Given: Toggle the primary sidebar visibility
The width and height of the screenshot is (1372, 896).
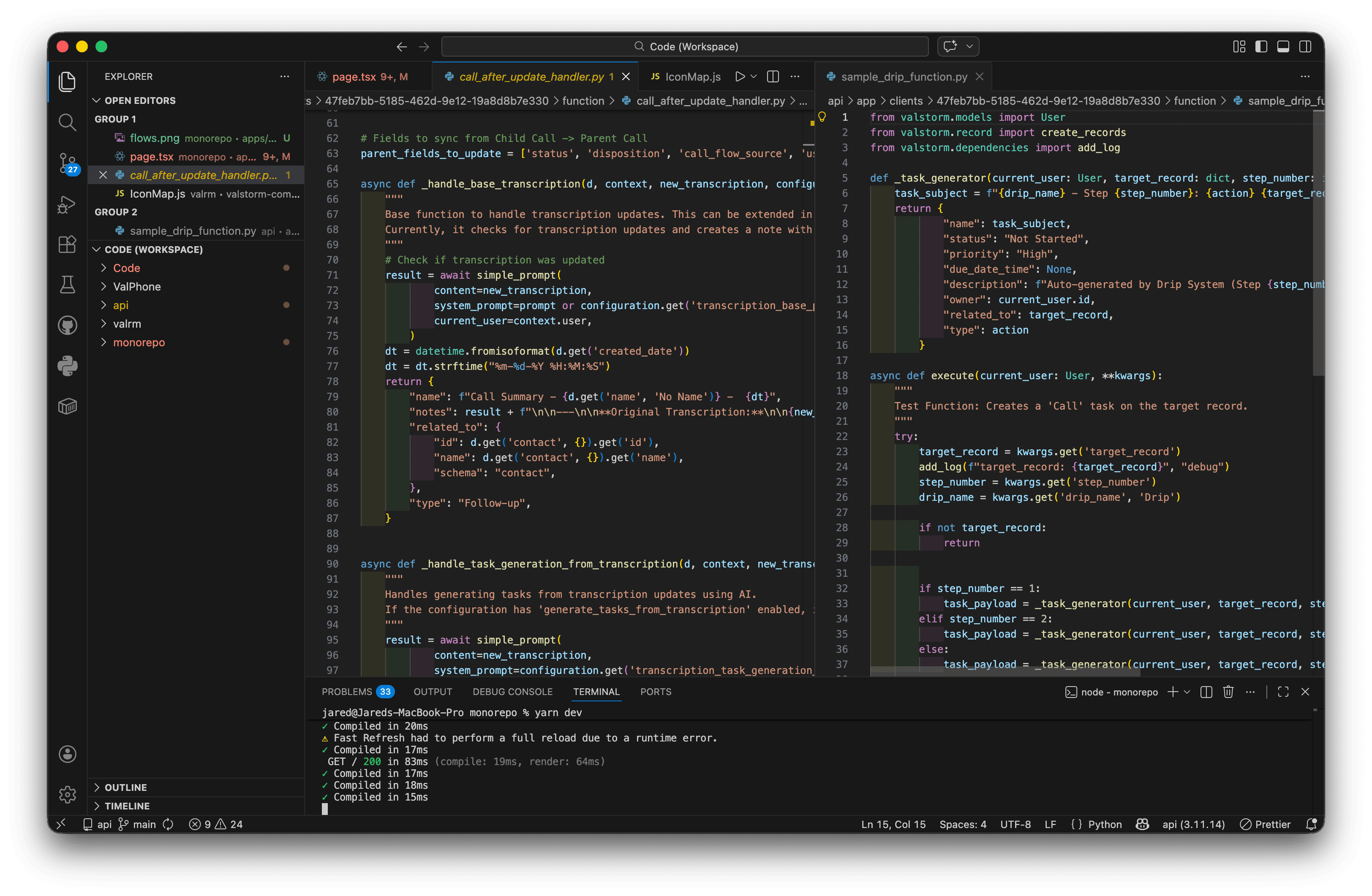Looking at the screenshot, I should click(x=1261, y=46).
